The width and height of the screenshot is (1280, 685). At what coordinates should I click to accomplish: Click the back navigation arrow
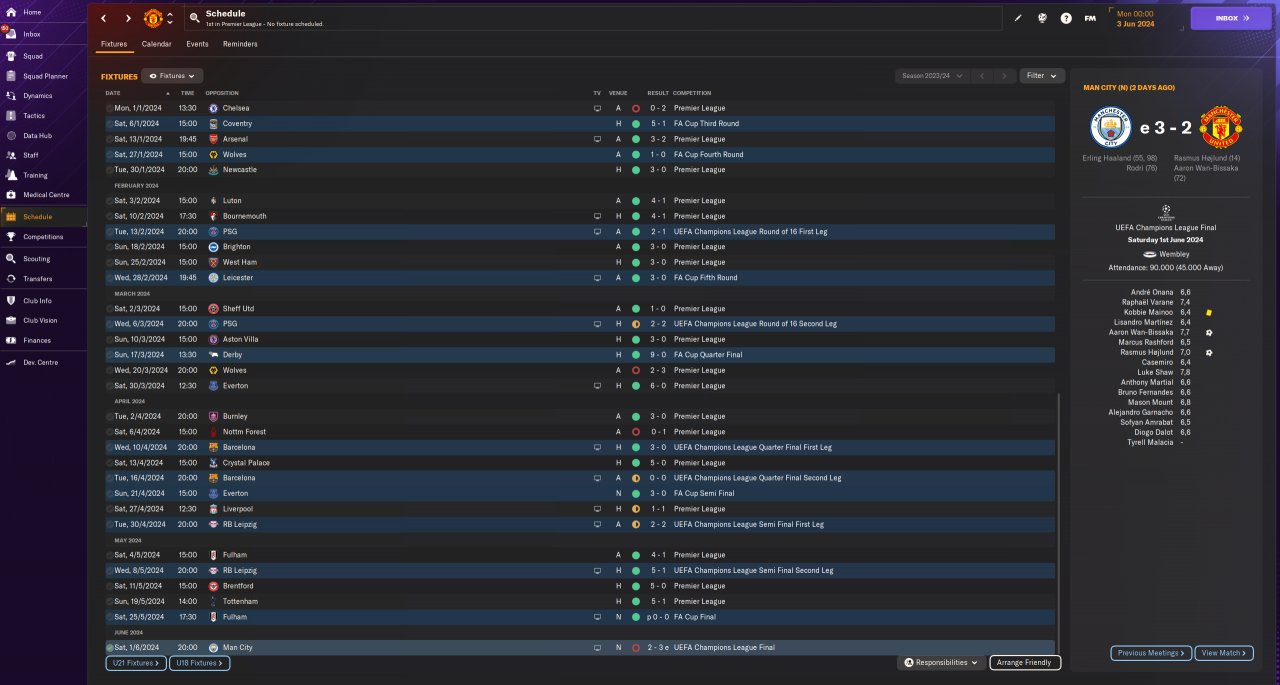pyautogui.click(x=103, y=18)
